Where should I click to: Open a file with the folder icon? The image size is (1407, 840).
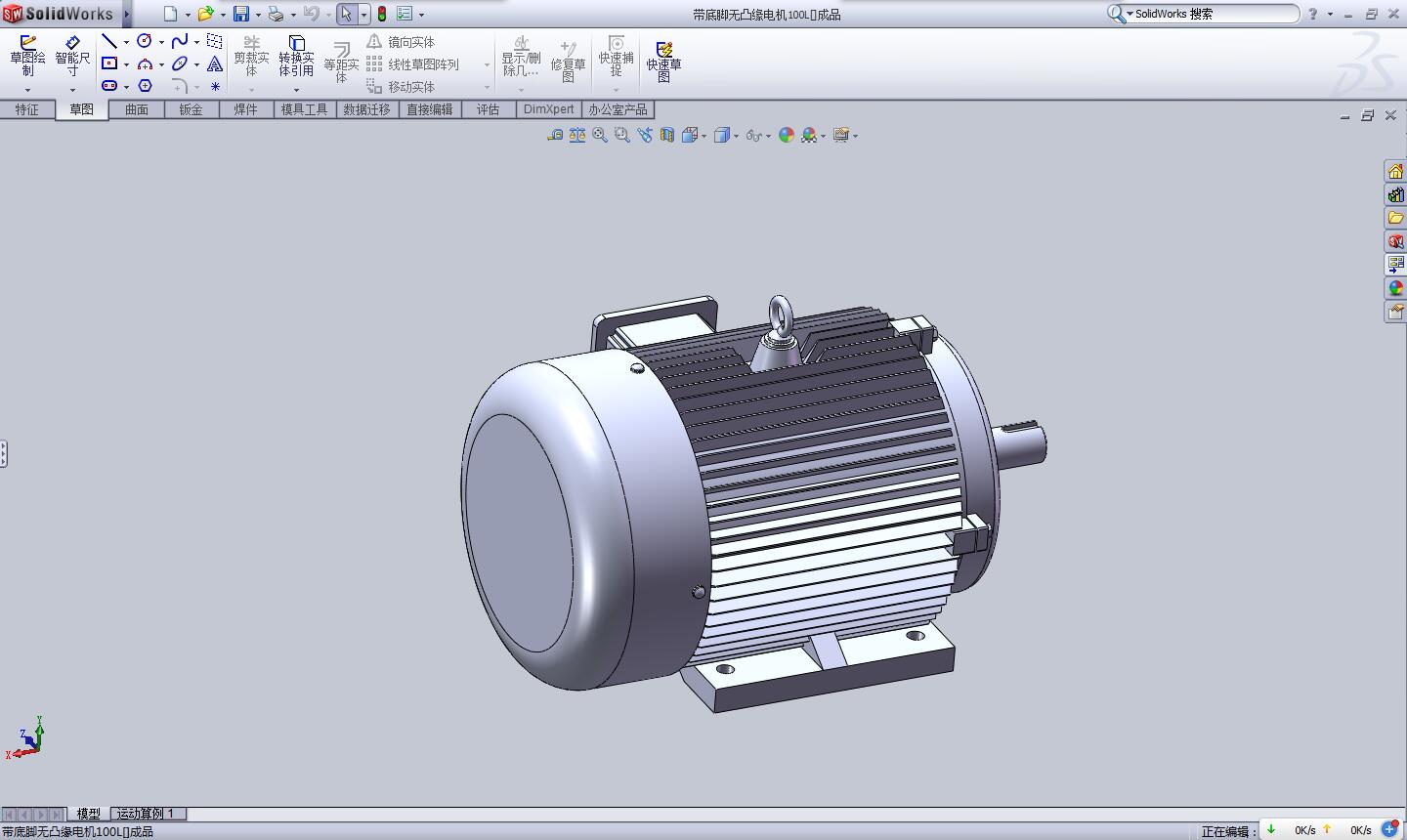click(x=205, y=14)
